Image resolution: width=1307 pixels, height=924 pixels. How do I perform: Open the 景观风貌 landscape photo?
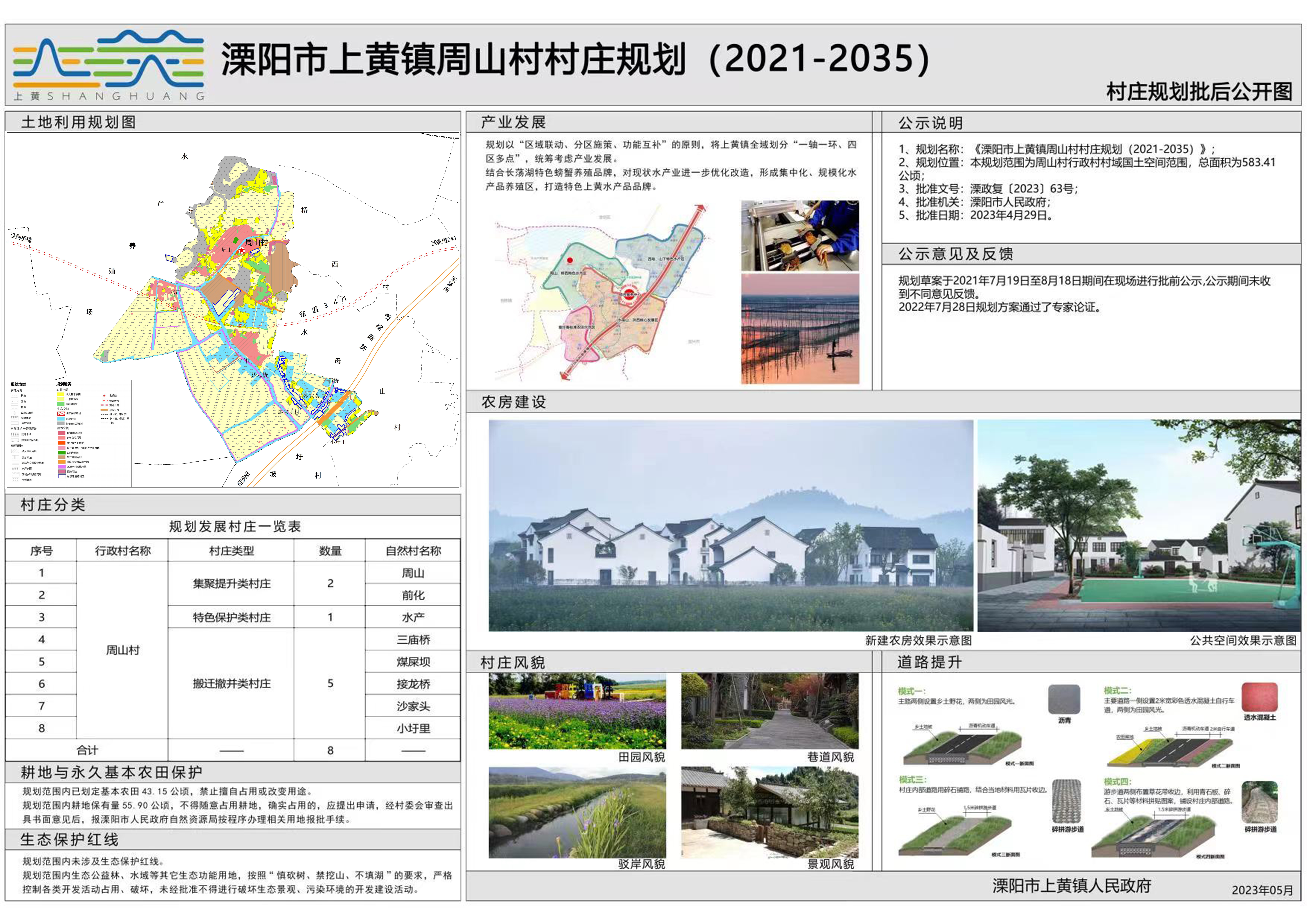click(x=770, y=812)
